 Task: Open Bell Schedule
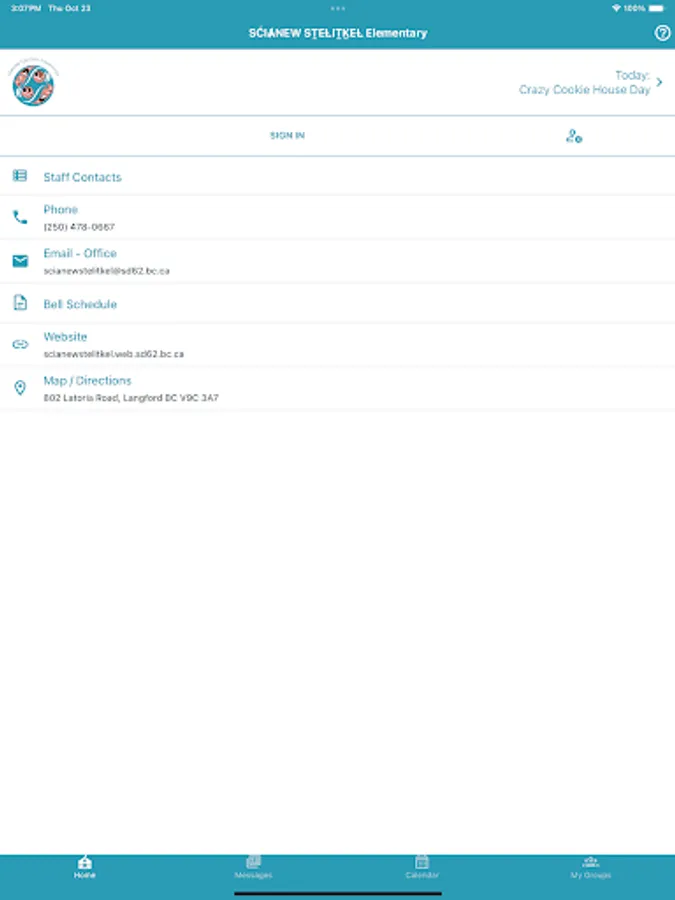pyautogui.click(x=338, y=304)
